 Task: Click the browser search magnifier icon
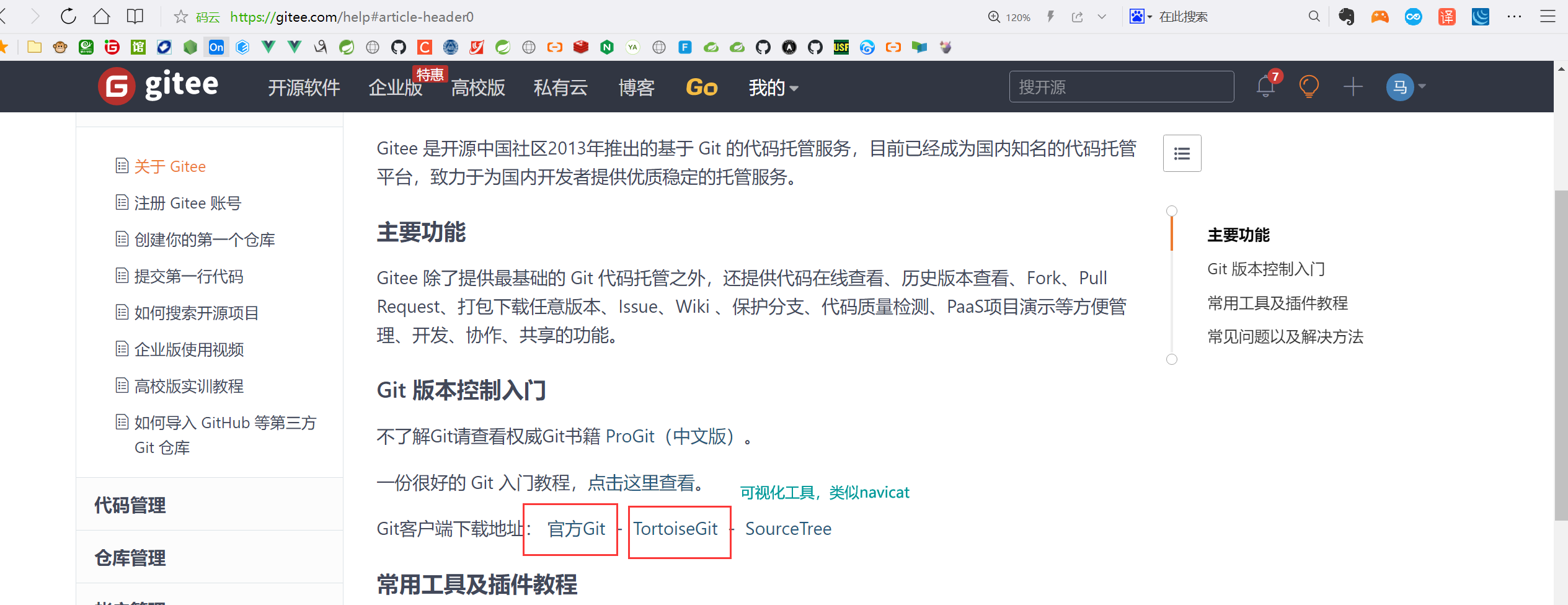[1314, 17]
